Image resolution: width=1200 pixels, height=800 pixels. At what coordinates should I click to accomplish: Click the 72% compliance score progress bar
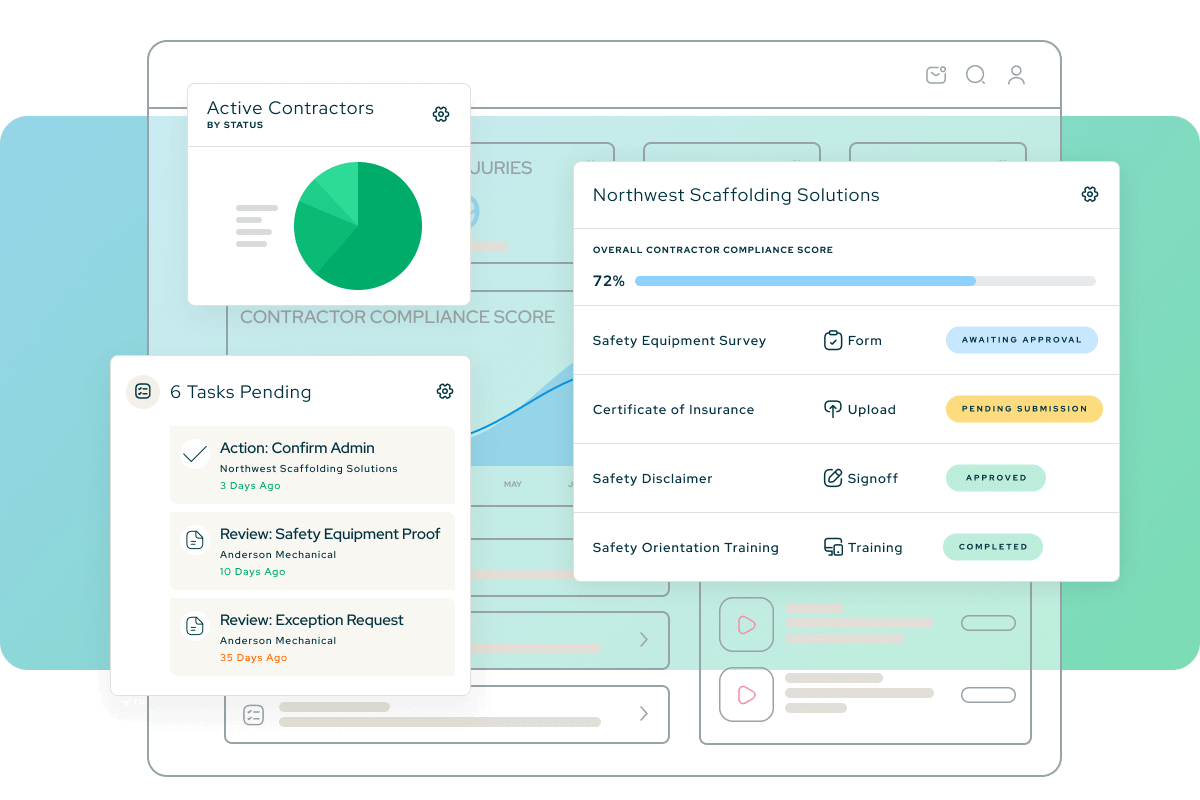click(866, 281)
